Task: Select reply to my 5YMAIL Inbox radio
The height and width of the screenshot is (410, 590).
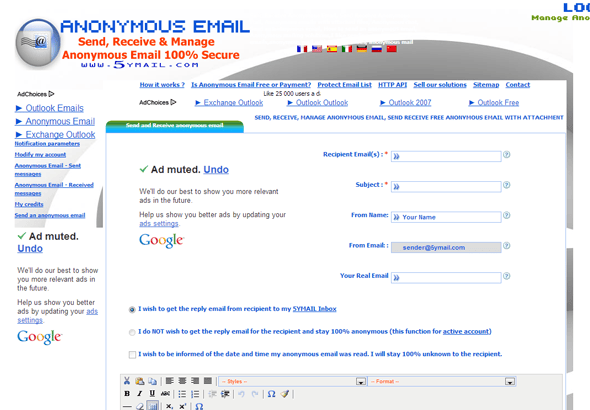Action: 132,310
